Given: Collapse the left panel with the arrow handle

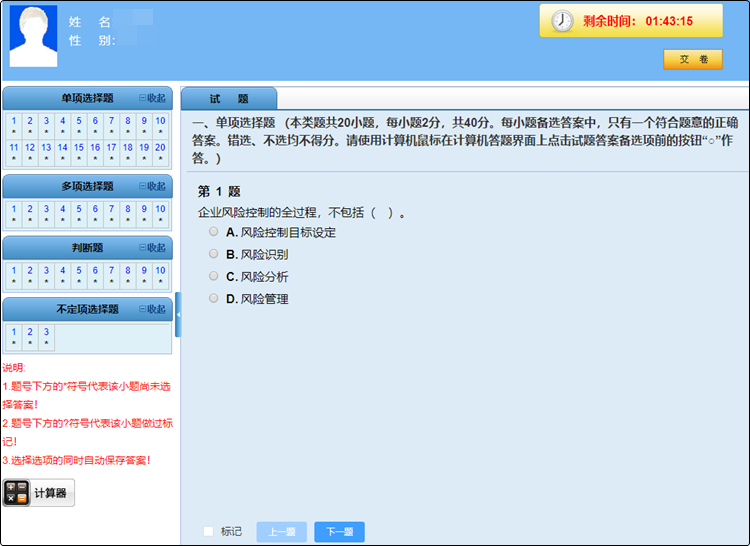Looking at the screenshot, I should [178, 315].
